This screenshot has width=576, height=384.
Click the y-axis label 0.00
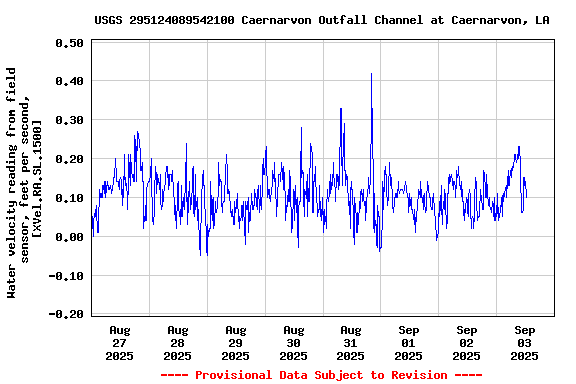click(x=69, y=237)
